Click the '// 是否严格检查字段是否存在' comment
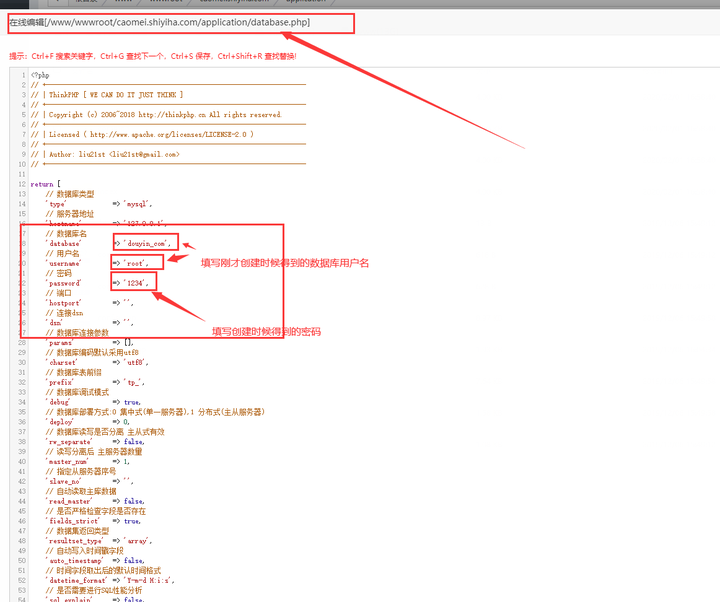This screenshot has height=602, width=720. [x=96, y=512]
